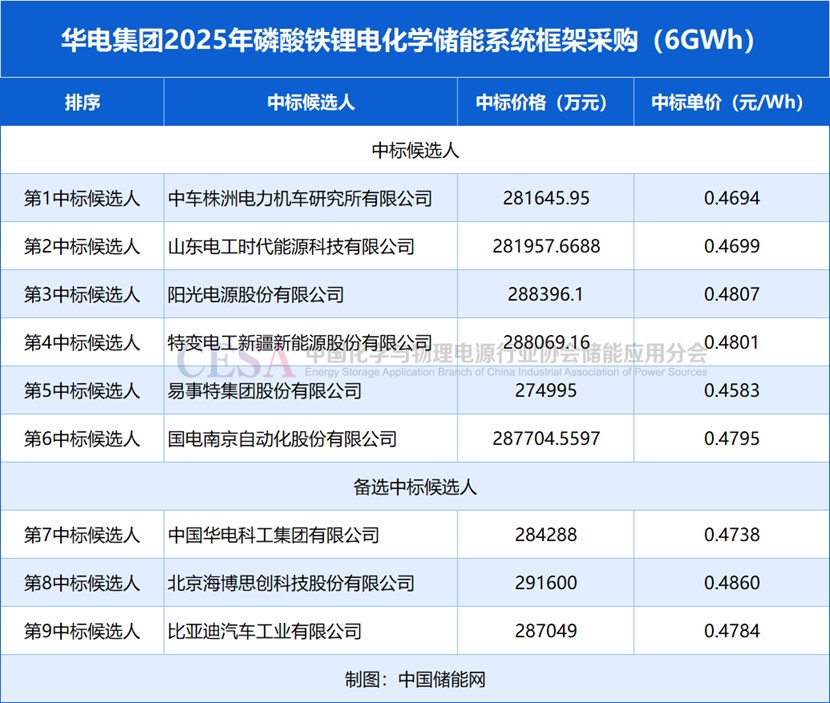Select unit price 0.4583
The width and height of the screenshot is (830, 703).
tap(731, 390)
